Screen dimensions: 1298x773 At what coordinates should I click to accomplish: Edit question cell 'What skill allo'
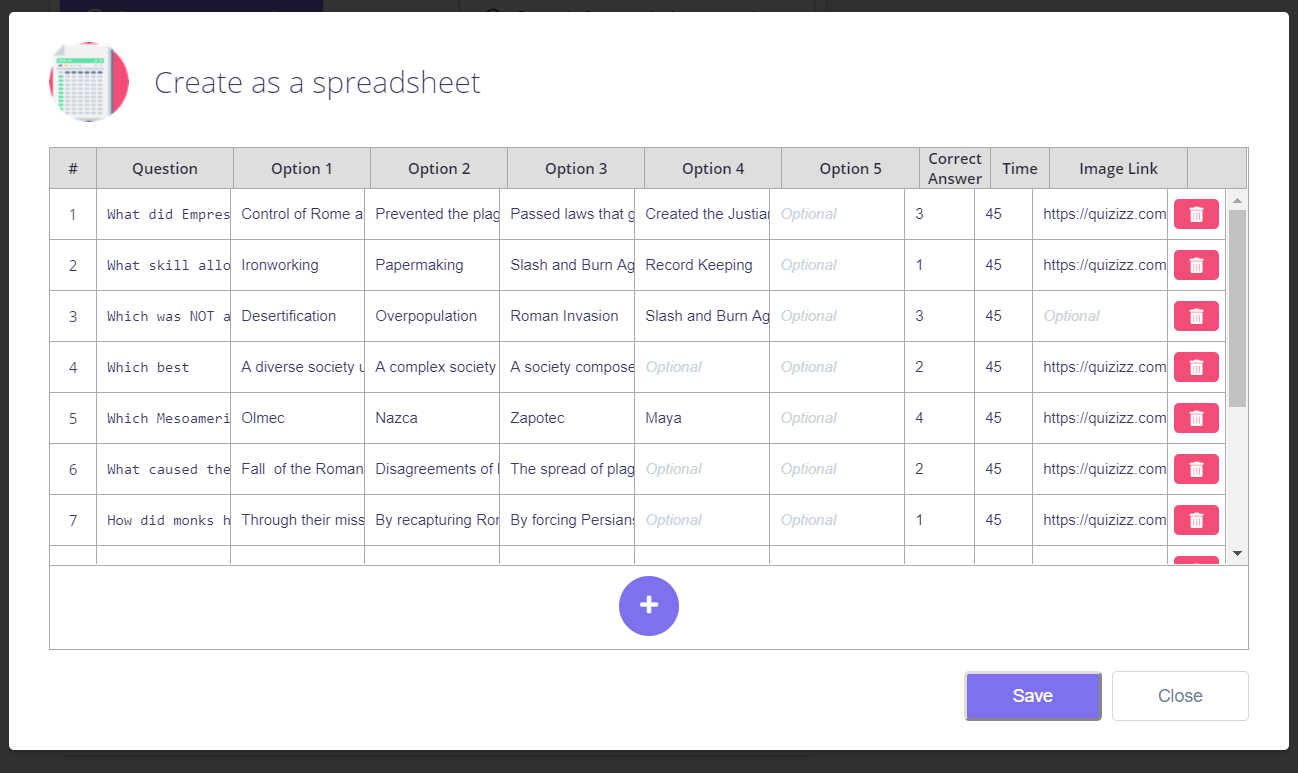click(164, 265)
